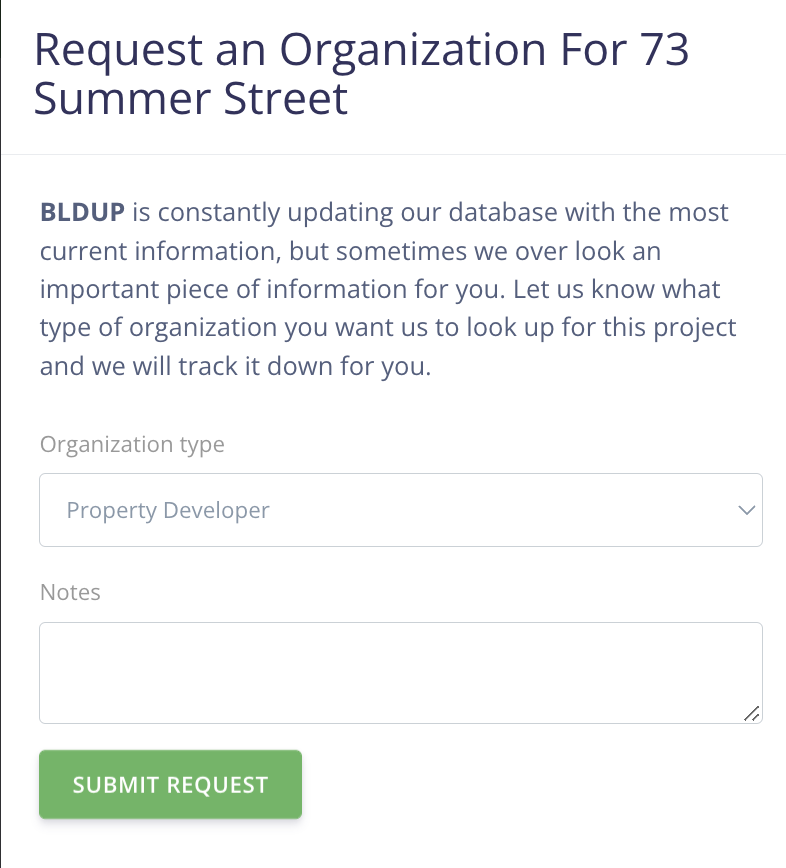Screen dimensions: 786x868
Task: Open the Organization type dropdown
Action: [400, 510]
